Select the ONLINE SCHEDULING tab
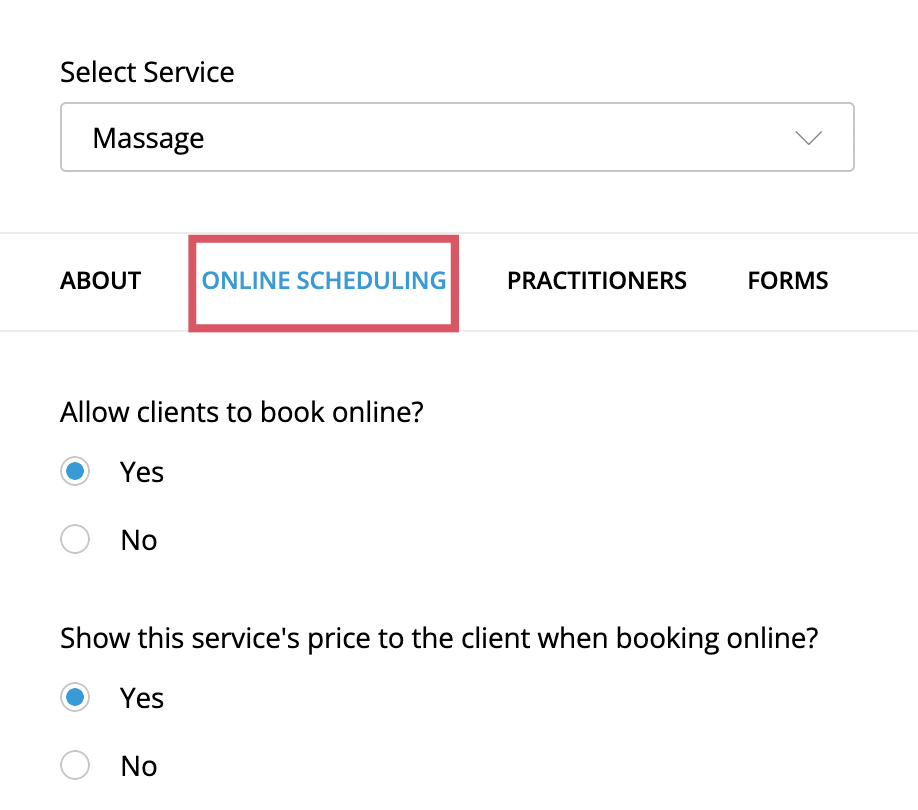 [324, 281]
